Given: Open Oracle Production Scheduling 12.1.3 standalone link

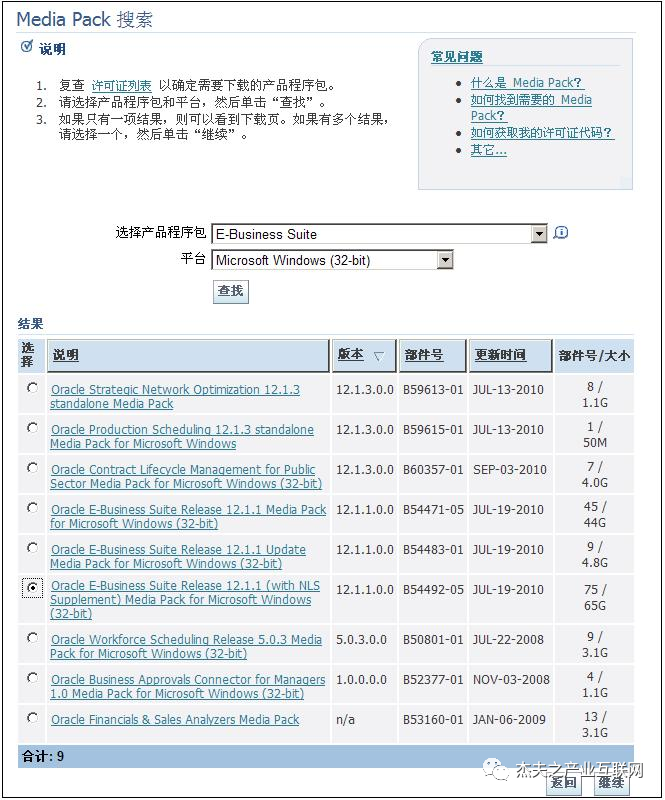Looking at the screenshot, I should point(182,436).
